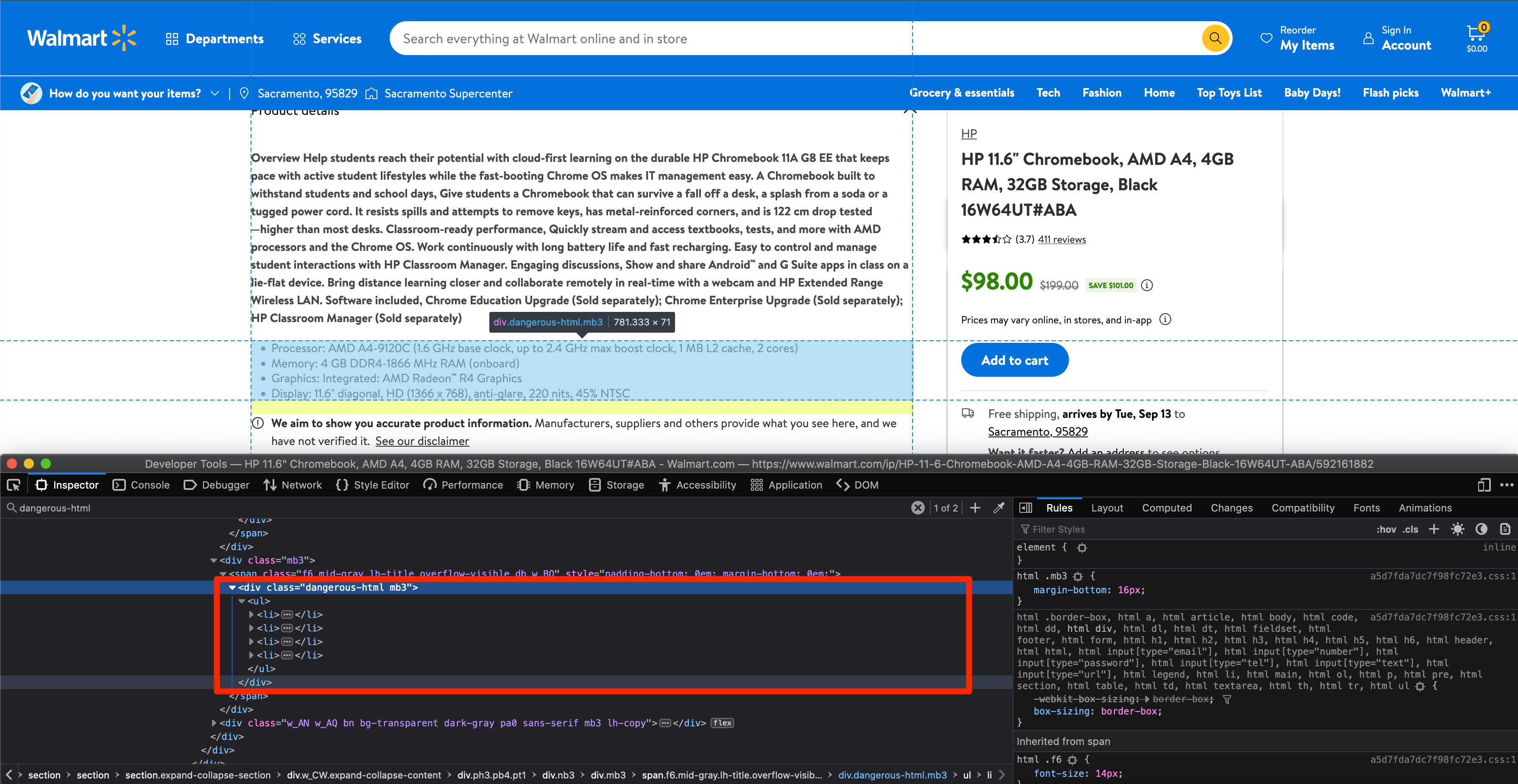1518x784 pixels.
Task: Click the info icon beside SAVE $101.00
Action: 1147,285
